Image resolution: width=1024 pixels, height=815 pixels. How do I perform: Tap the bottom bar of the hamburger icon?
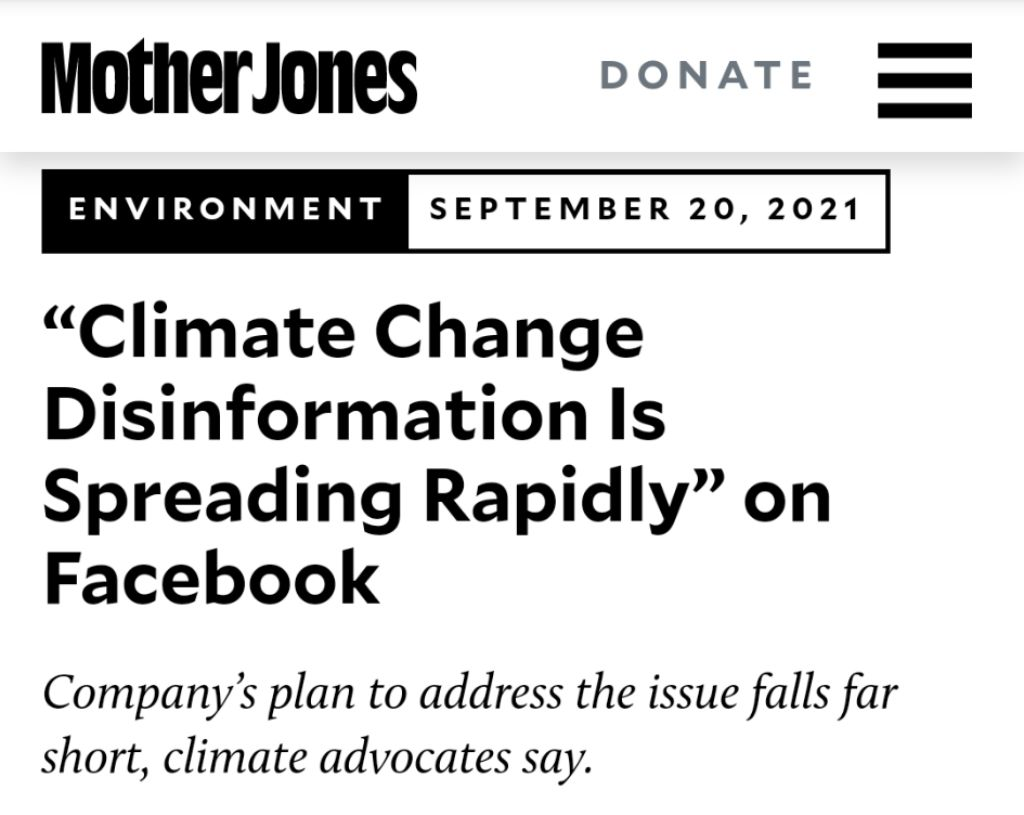[924, 109]
